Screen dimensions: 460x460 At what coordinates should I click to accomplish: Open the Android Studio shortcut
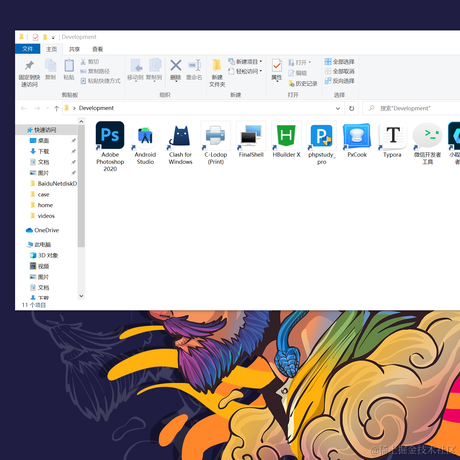pyautogui.click(x=145, y=143)
